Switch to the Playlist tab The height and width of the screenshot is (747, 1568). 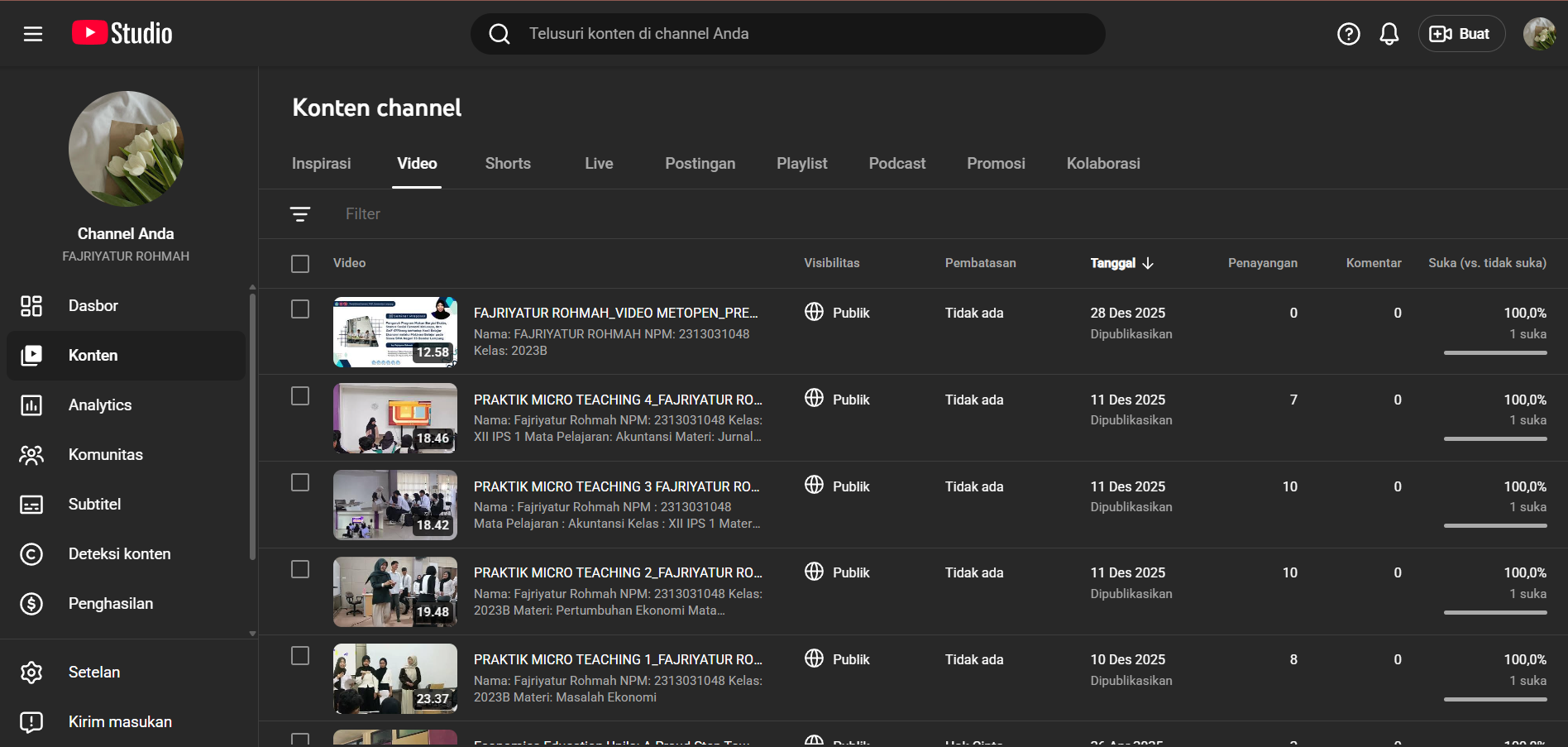click(x=801, y=164)
